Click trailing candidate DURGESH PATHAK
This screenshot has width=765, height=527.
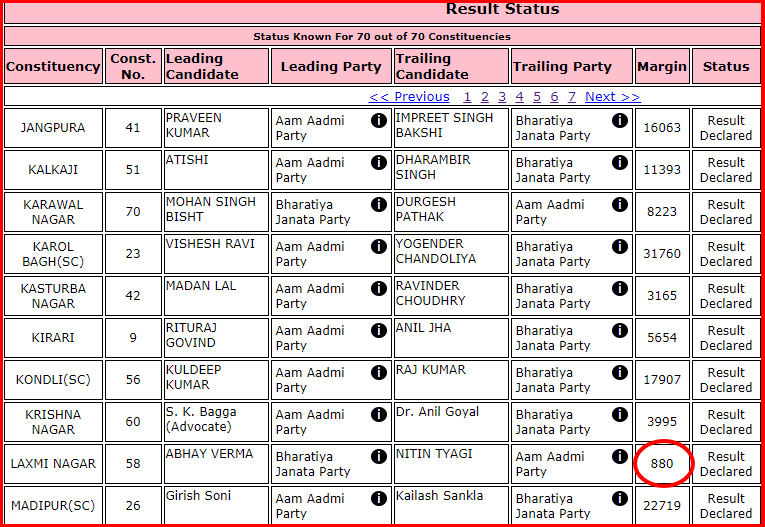pos(425,209)
